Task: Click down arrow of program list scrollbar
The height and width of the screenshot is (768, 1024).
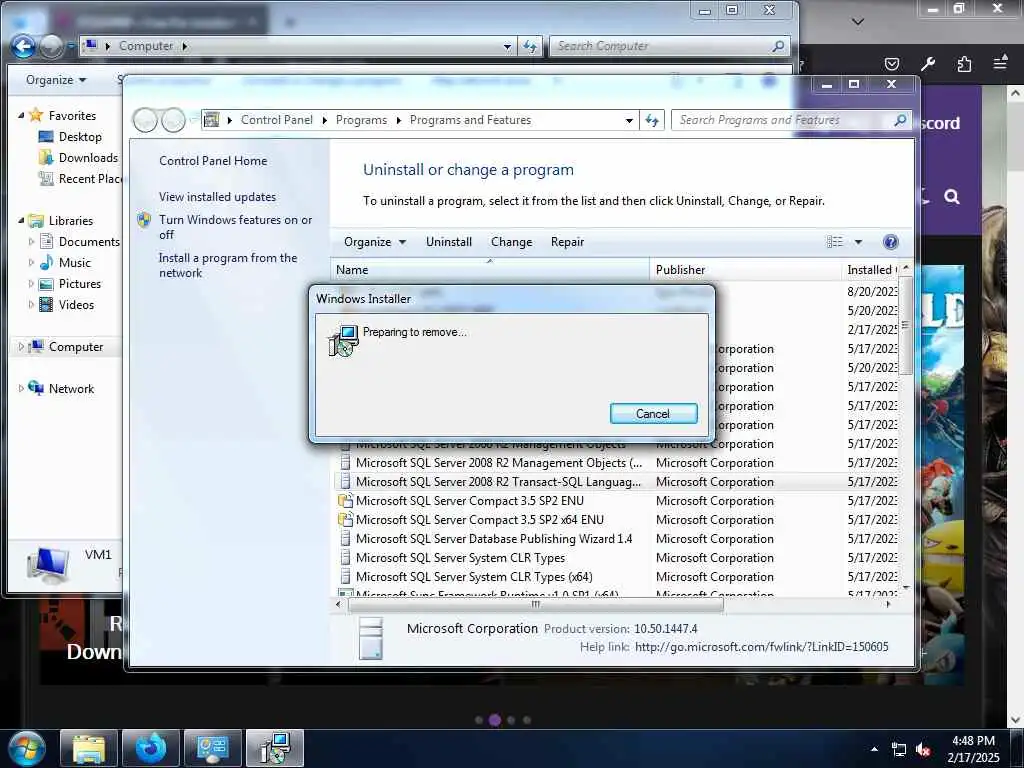Action: (x=905, y=588)
